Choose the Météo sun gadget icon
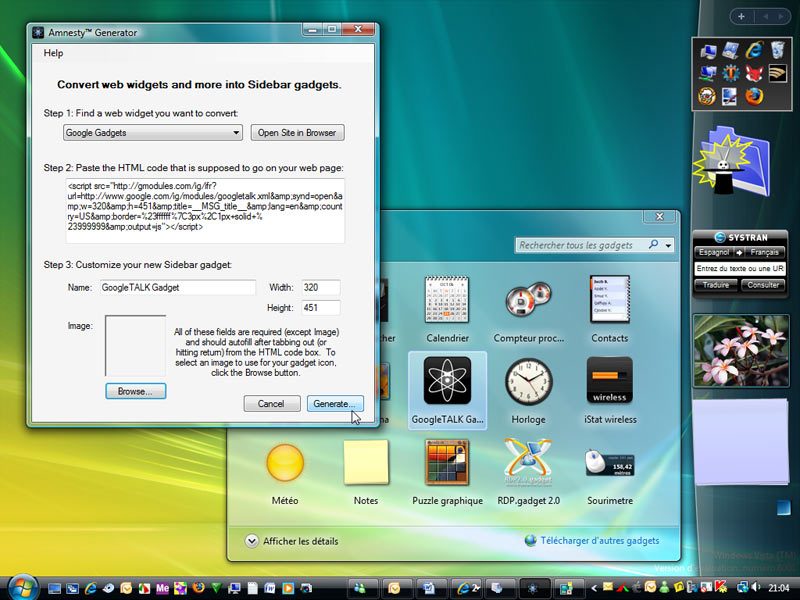Viewport: 800px width, 600px height. click(x=284, y=463)
